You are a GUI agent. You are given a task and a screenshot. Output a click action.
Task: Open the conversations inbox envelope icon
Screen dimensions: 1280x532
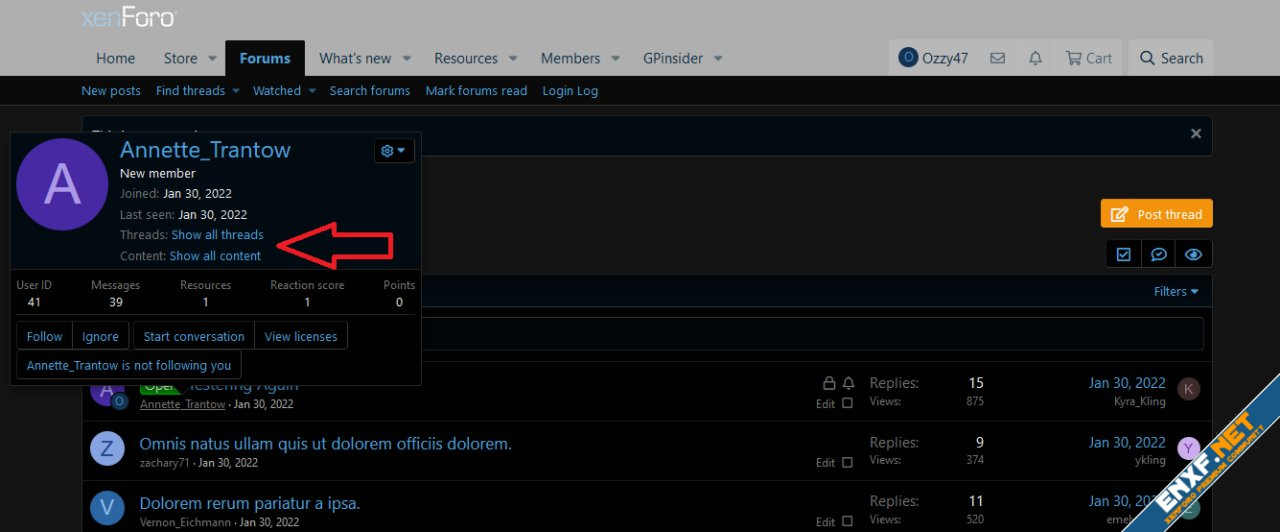(997, 58)
